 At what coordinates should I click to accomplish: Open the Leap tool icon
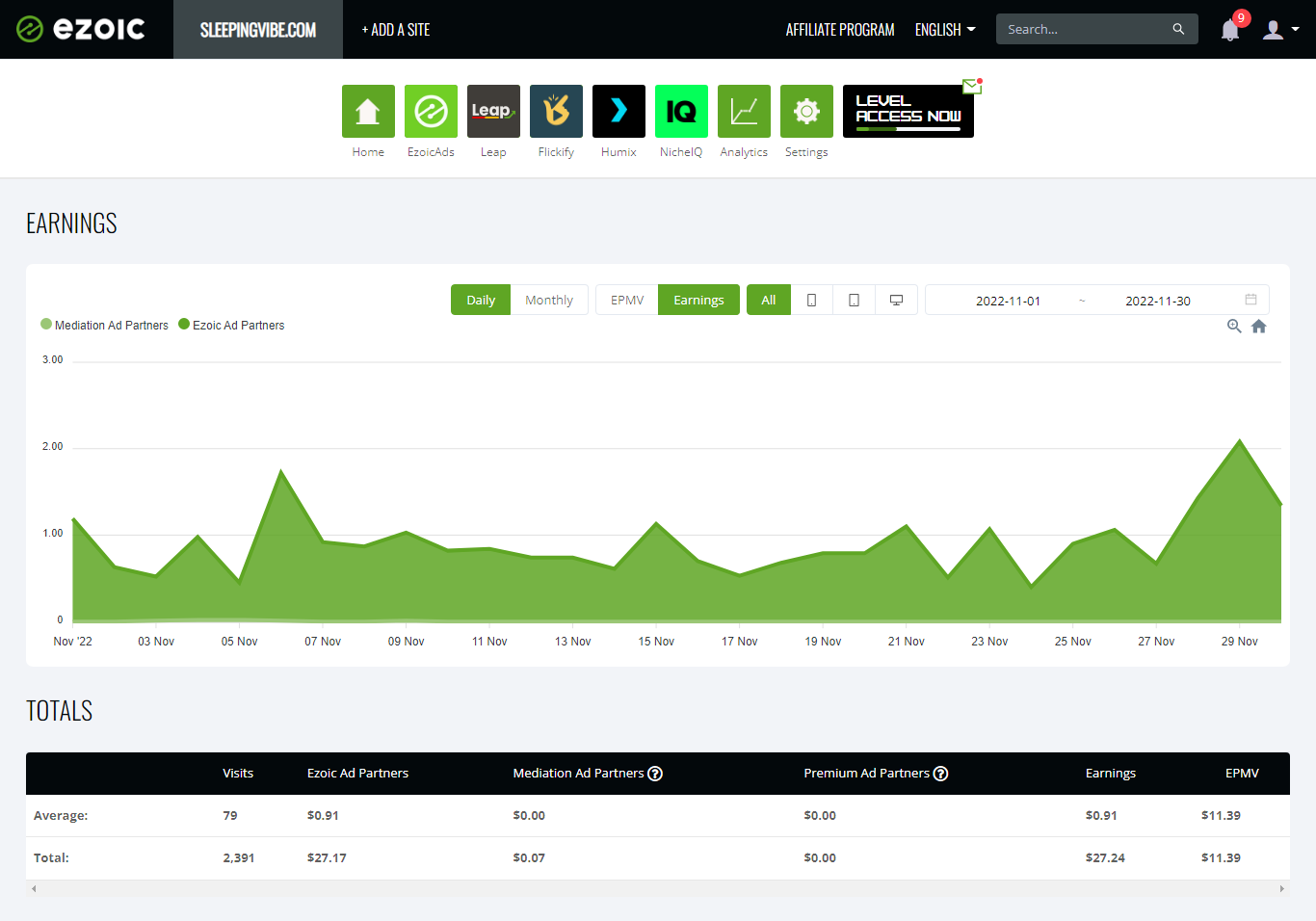point(493,111)
